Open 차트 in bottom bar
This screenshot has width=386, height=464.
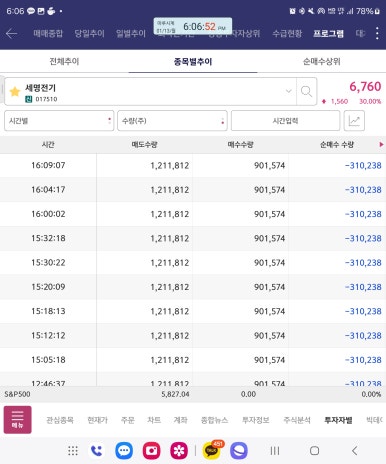coord(154,420)
